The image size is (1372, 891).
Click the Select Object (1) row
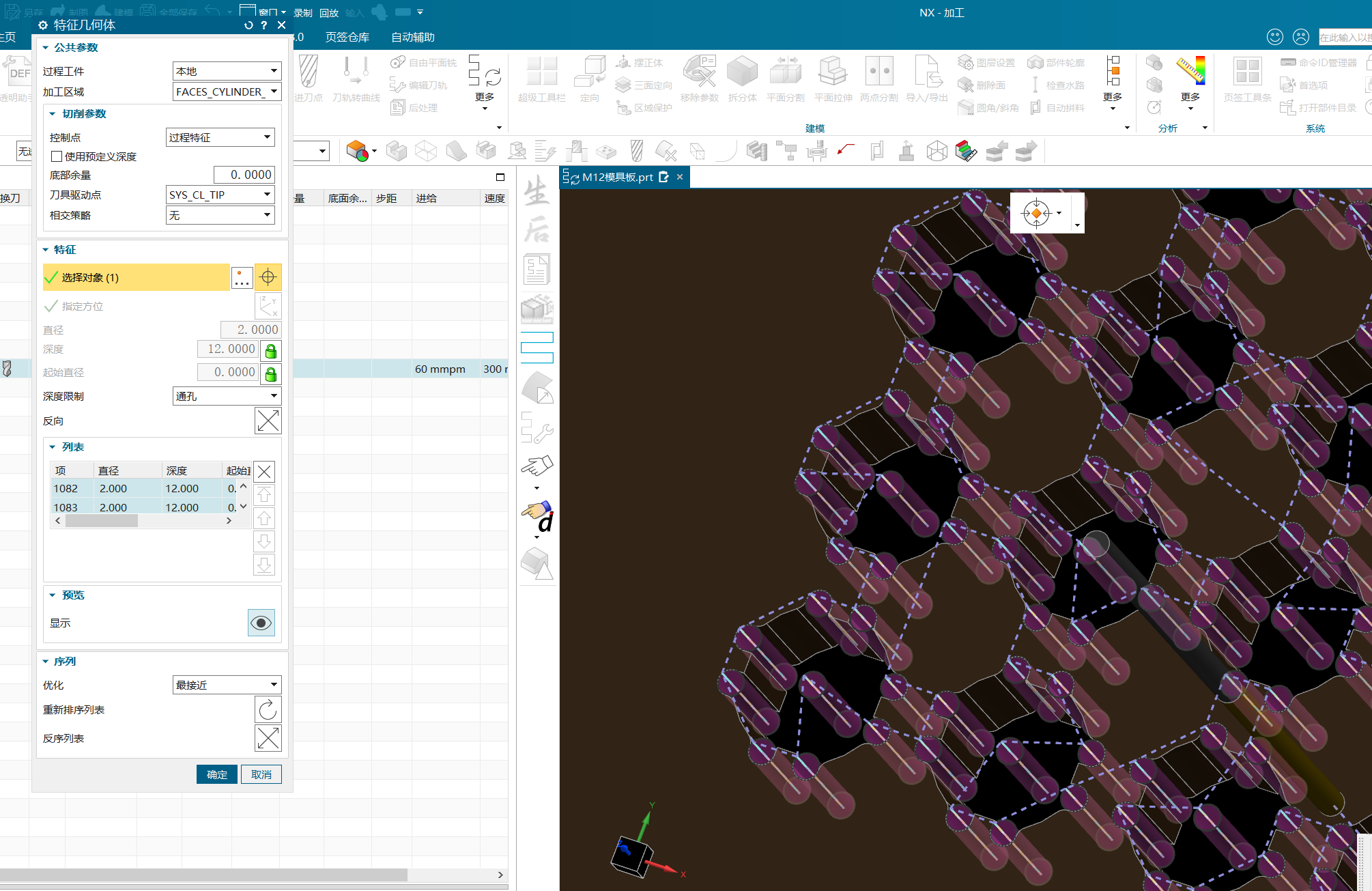point(136,277)
